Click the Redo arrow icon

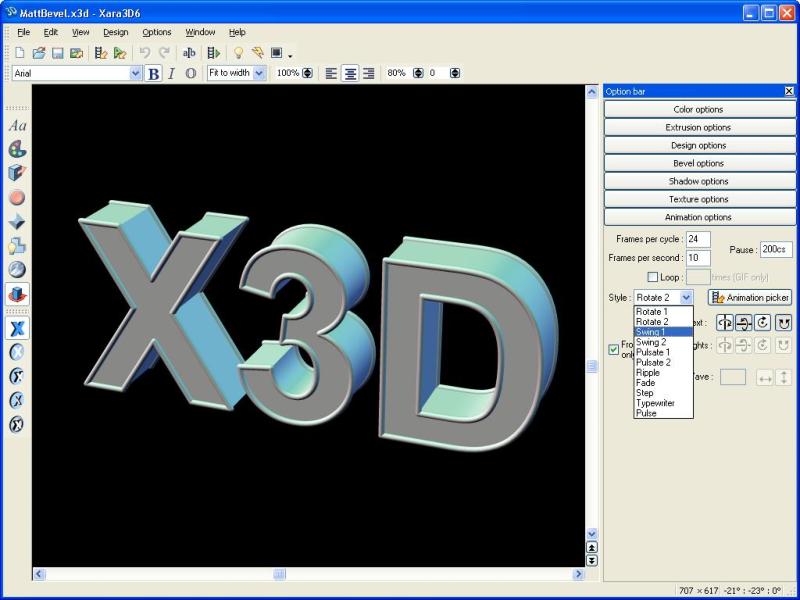pos(164,53)
